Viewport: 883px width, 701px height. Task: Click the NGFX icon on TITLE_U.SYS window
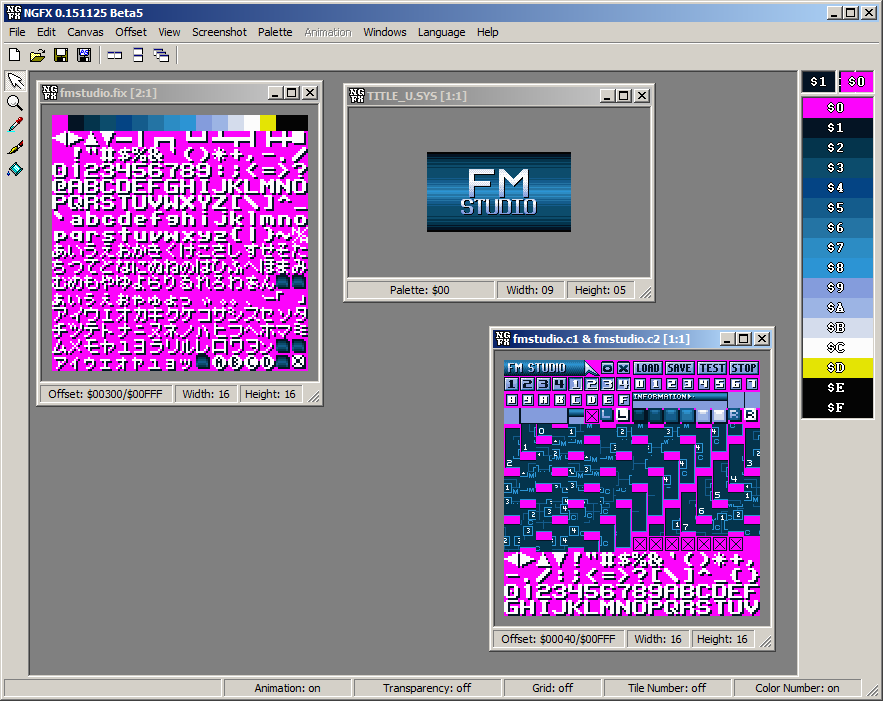click(357, 96)
